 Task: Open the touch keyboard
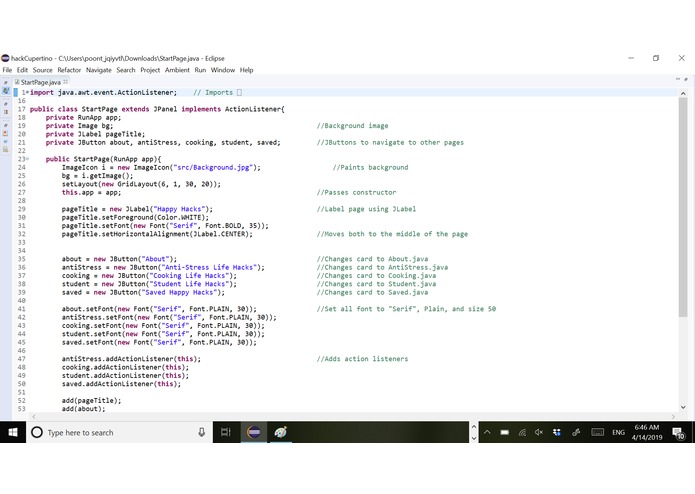[x=597, y=432]
